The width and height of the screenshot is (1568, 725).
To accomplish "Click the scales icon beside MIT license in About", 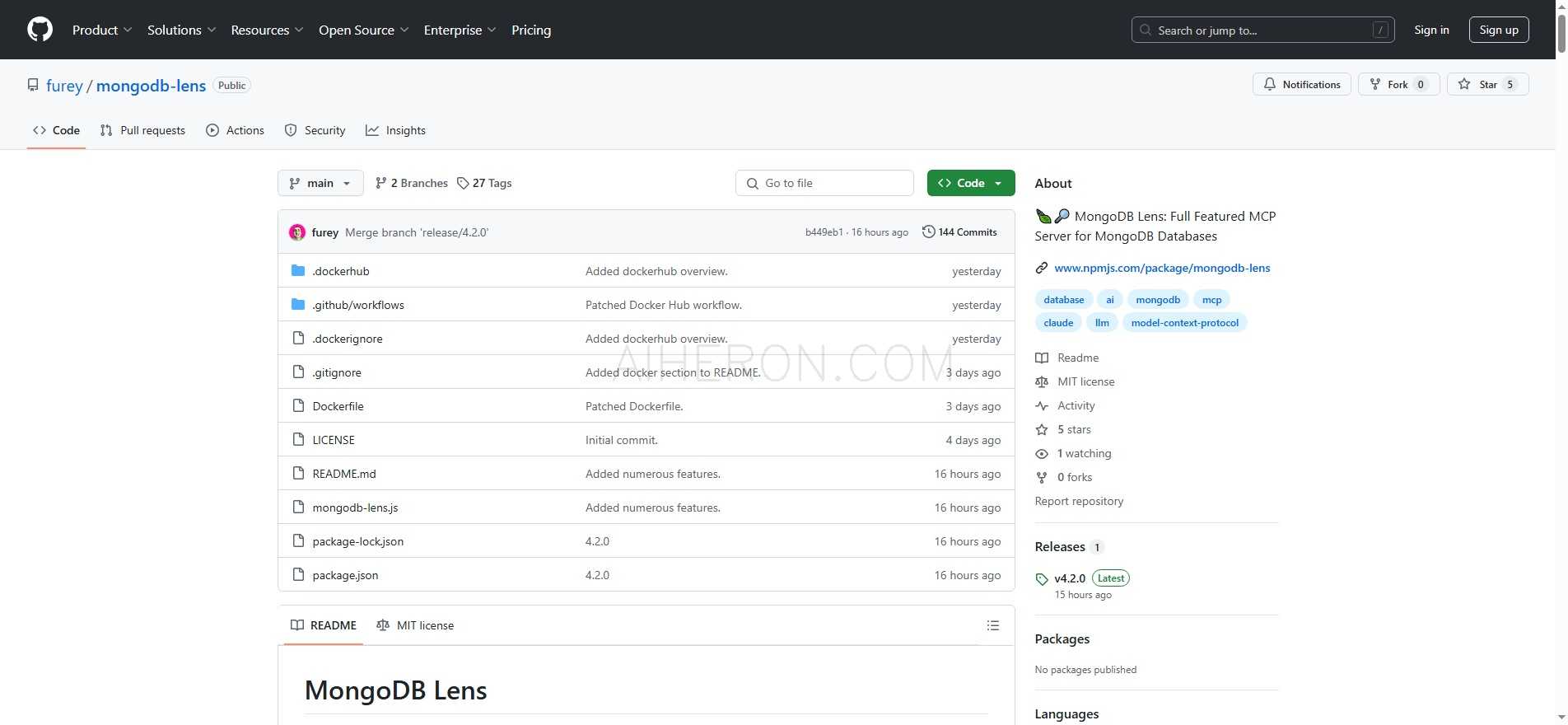I will pyautogui.click(x=1042, y=381).
